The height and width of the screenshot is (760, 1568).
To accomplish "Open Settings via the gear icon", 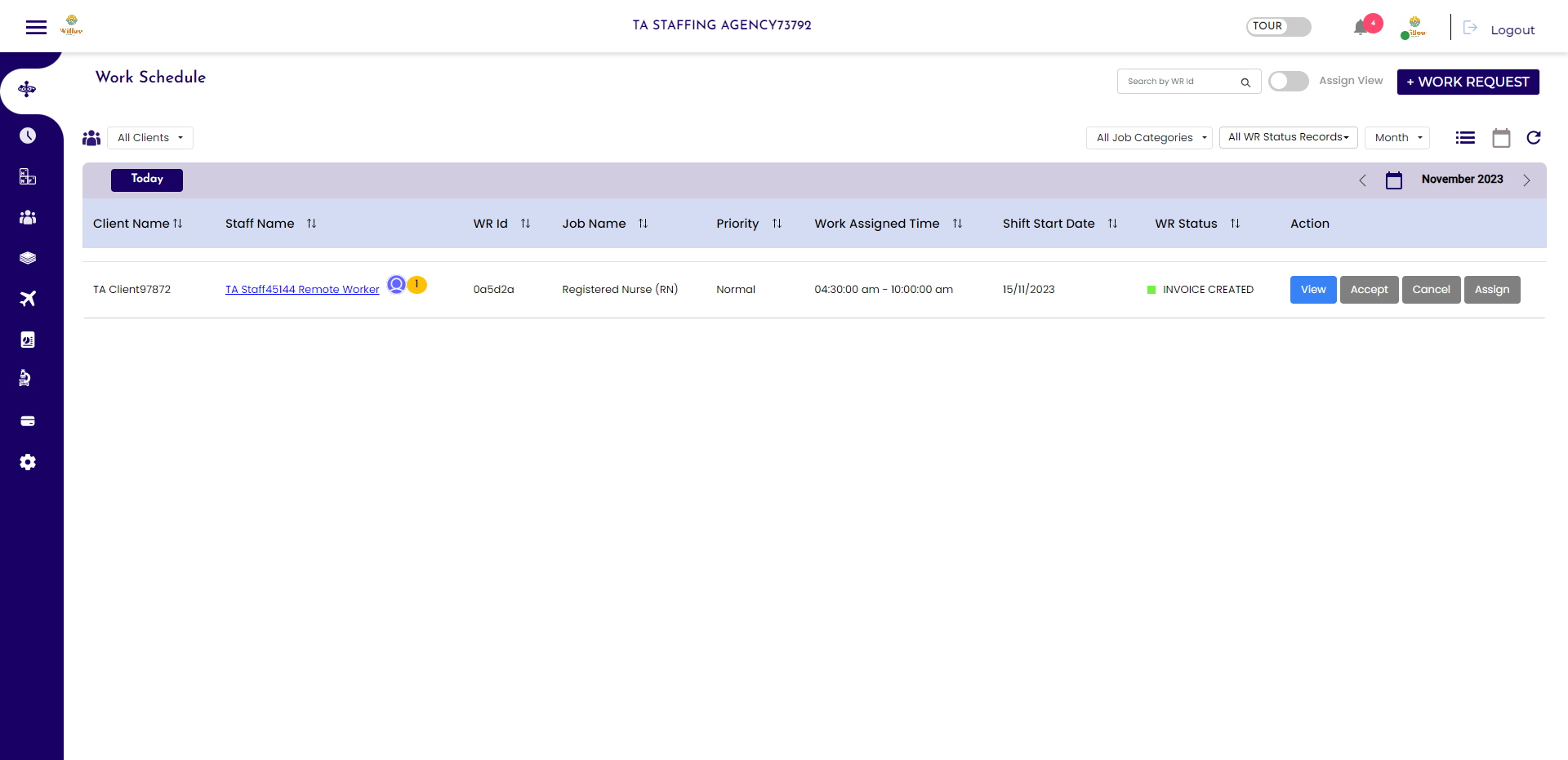I will (x=27, y=461).
